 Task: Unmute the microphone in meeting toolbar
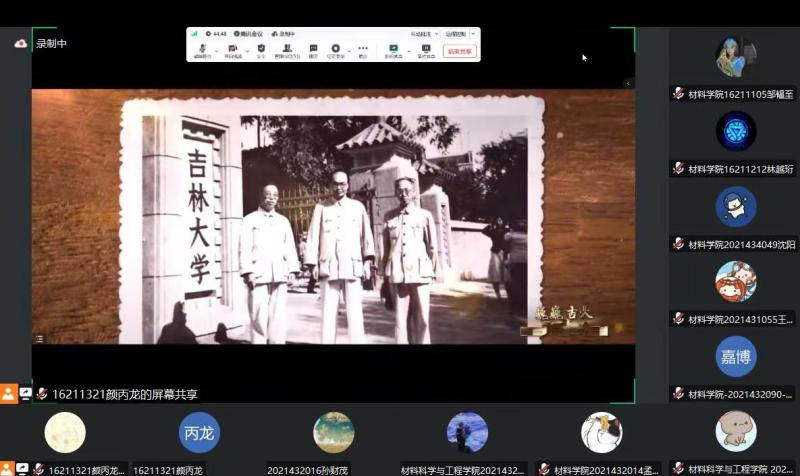point(202,49)
